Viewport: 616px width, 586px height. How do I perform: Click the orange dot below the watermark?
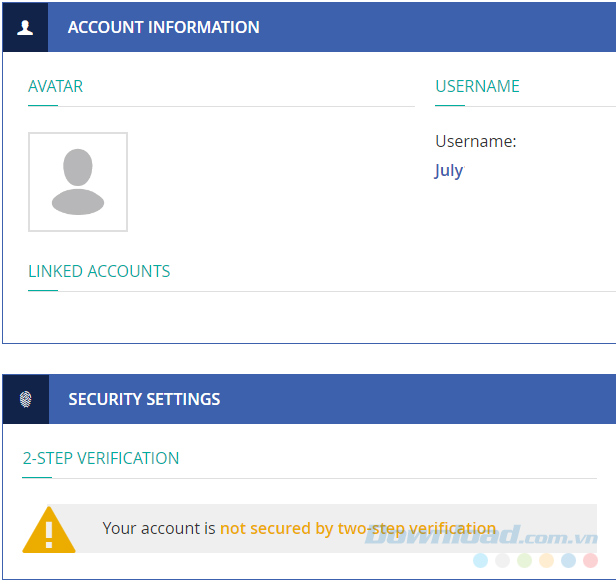(x=547, y=561)
